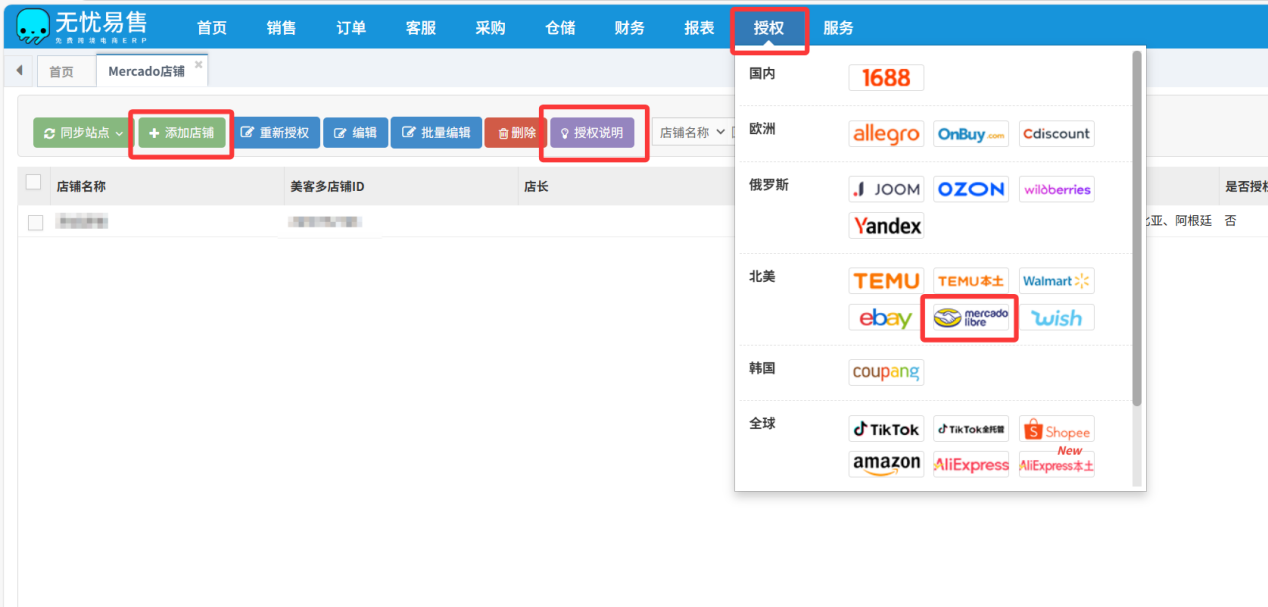The height and width of the screenshot is (607, 1268).
Task: Close the Mercado店铺 tab
Action: 198,65
